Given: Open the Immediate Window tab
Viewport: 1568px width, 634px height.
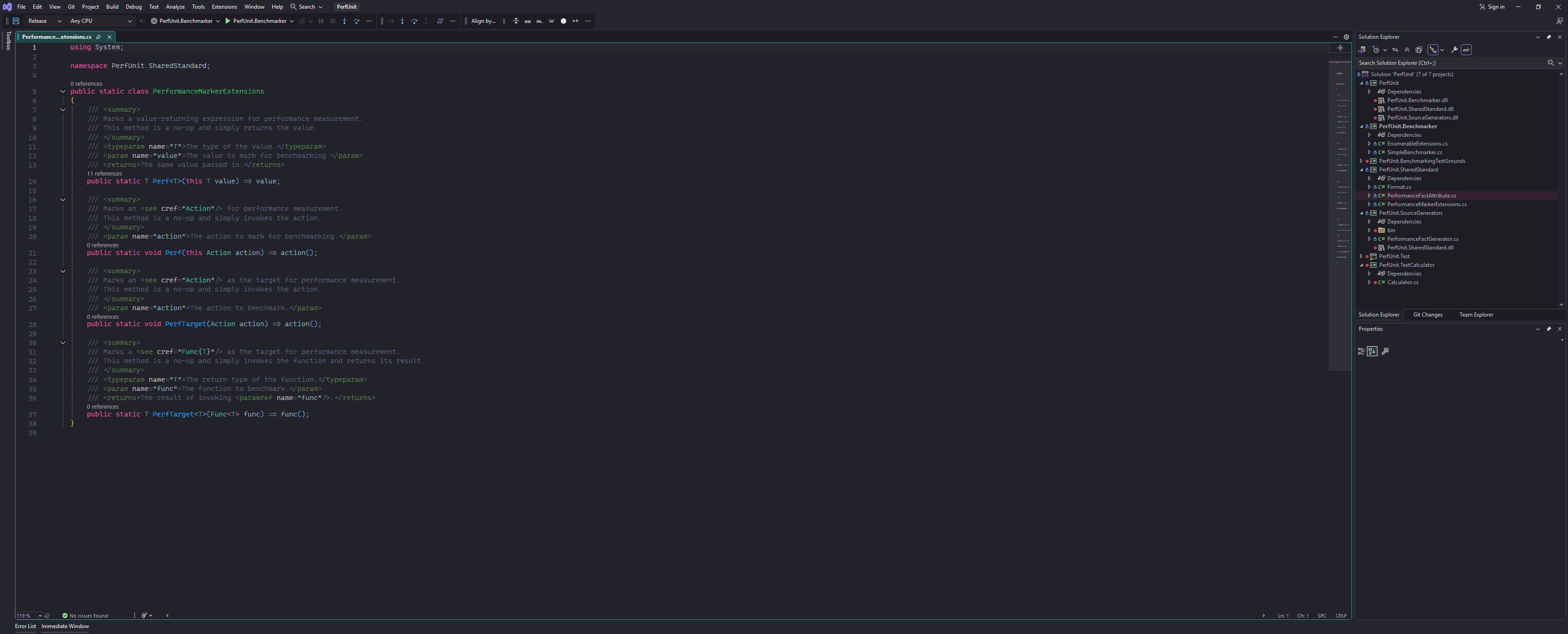Looking at the screenshot, I should (x=65, y=626).
